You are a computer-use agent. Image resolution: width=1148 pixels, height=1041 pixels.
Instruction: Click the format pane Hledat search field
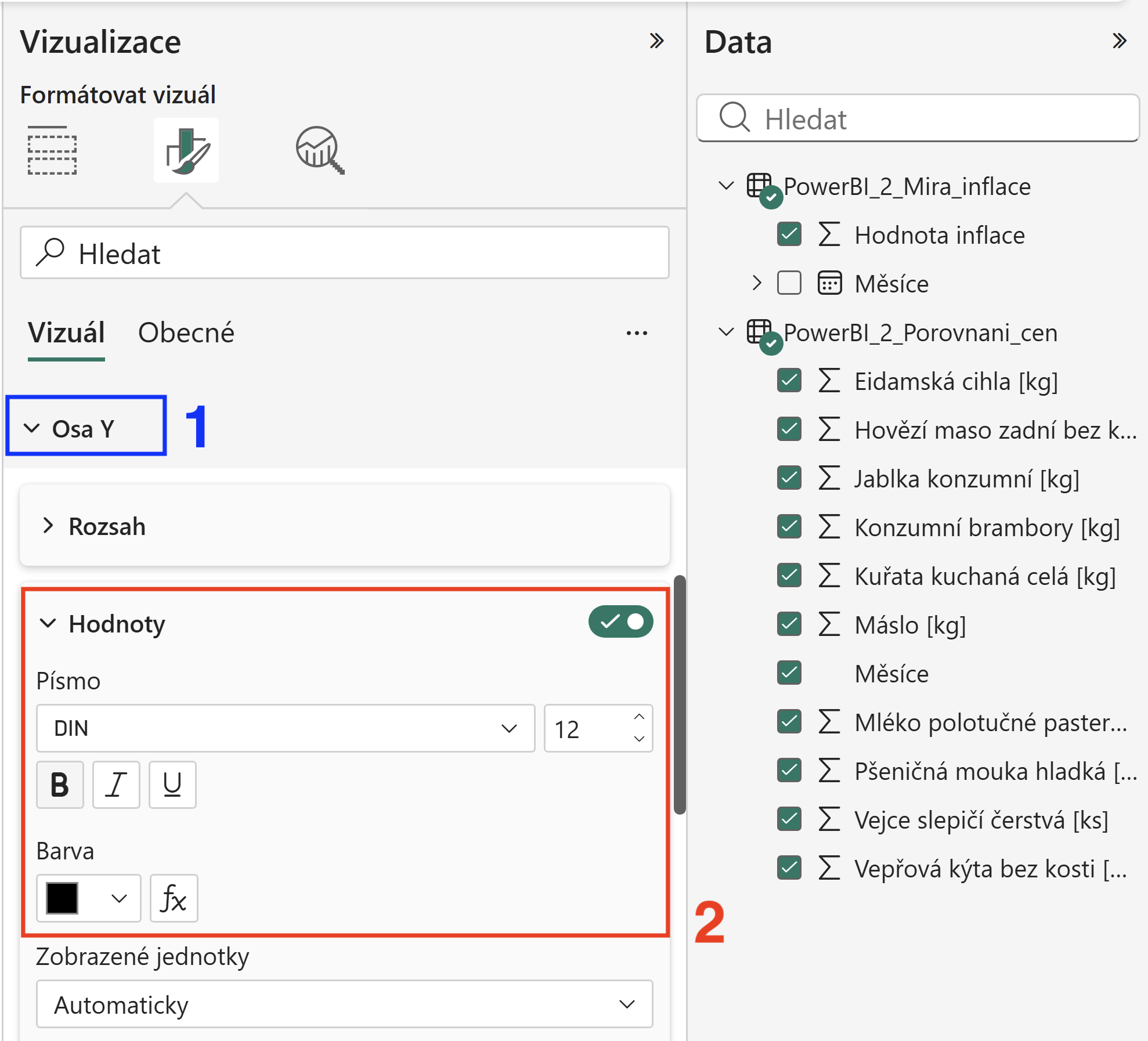(344, 253)
